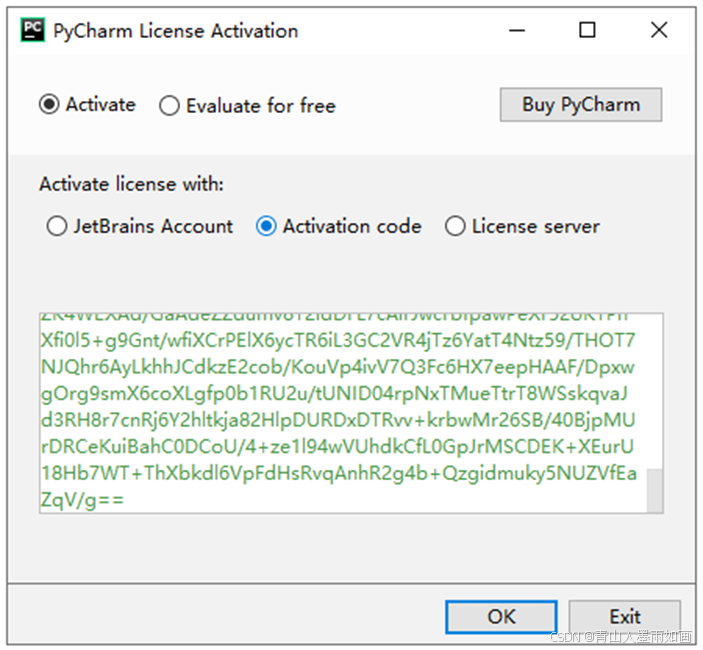Click code line starting with Xfi0l5+g9Gnt

338,341
